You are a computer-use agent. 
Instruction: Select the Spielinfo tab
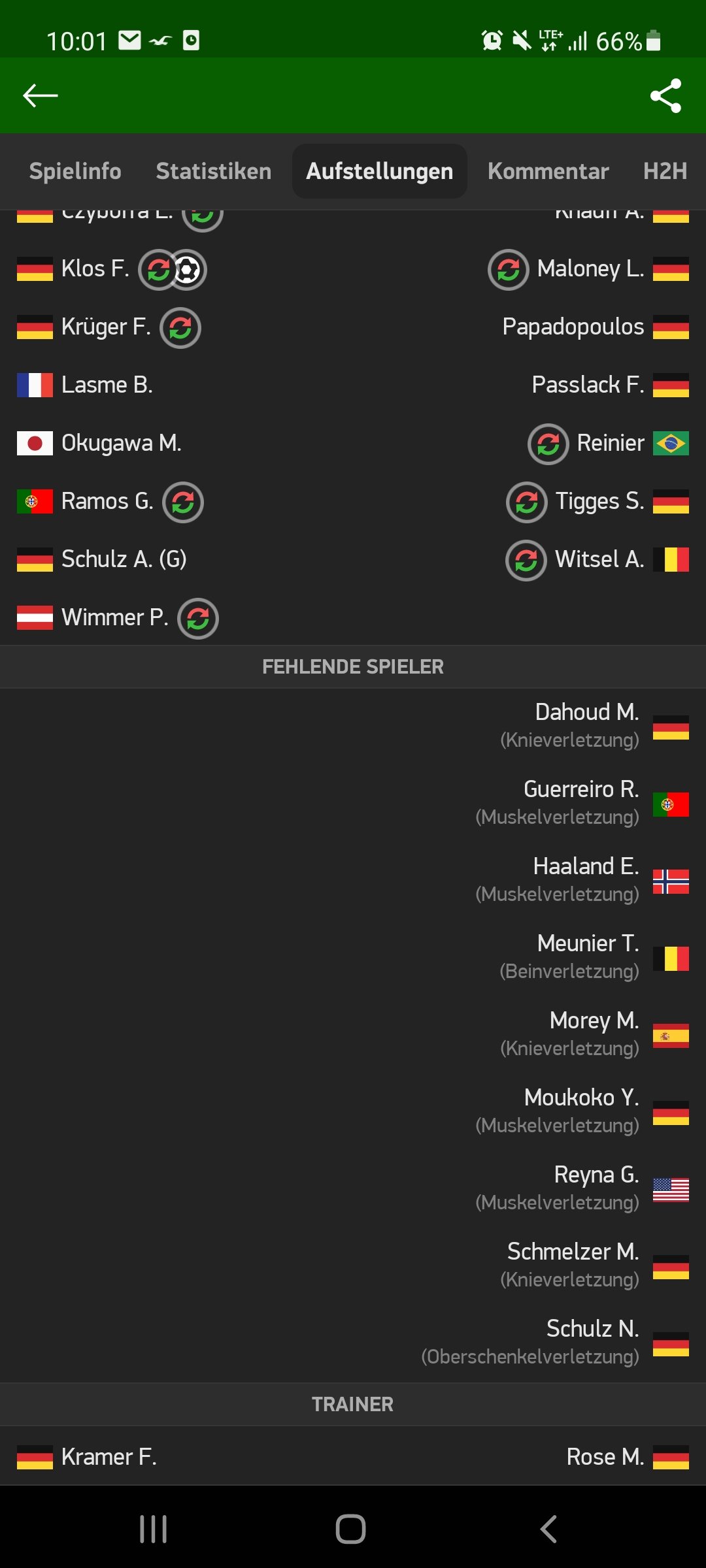click(75, 171)
